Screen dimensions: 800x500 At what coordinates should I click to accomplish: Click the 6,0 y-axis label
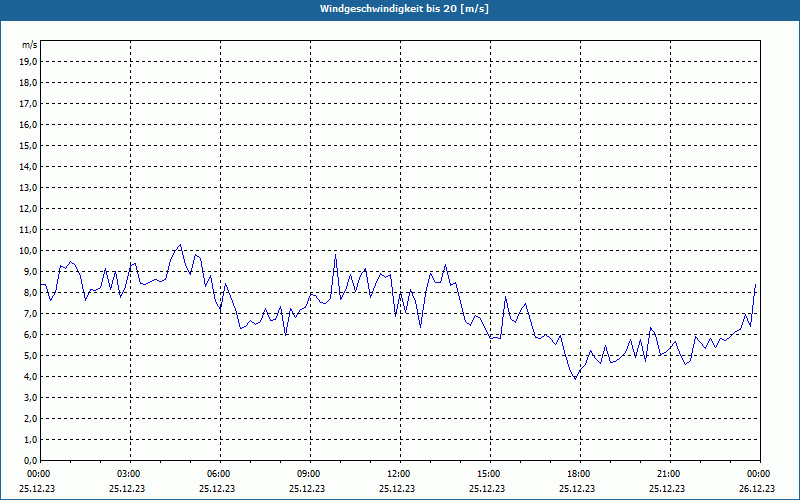click(31, 335)
